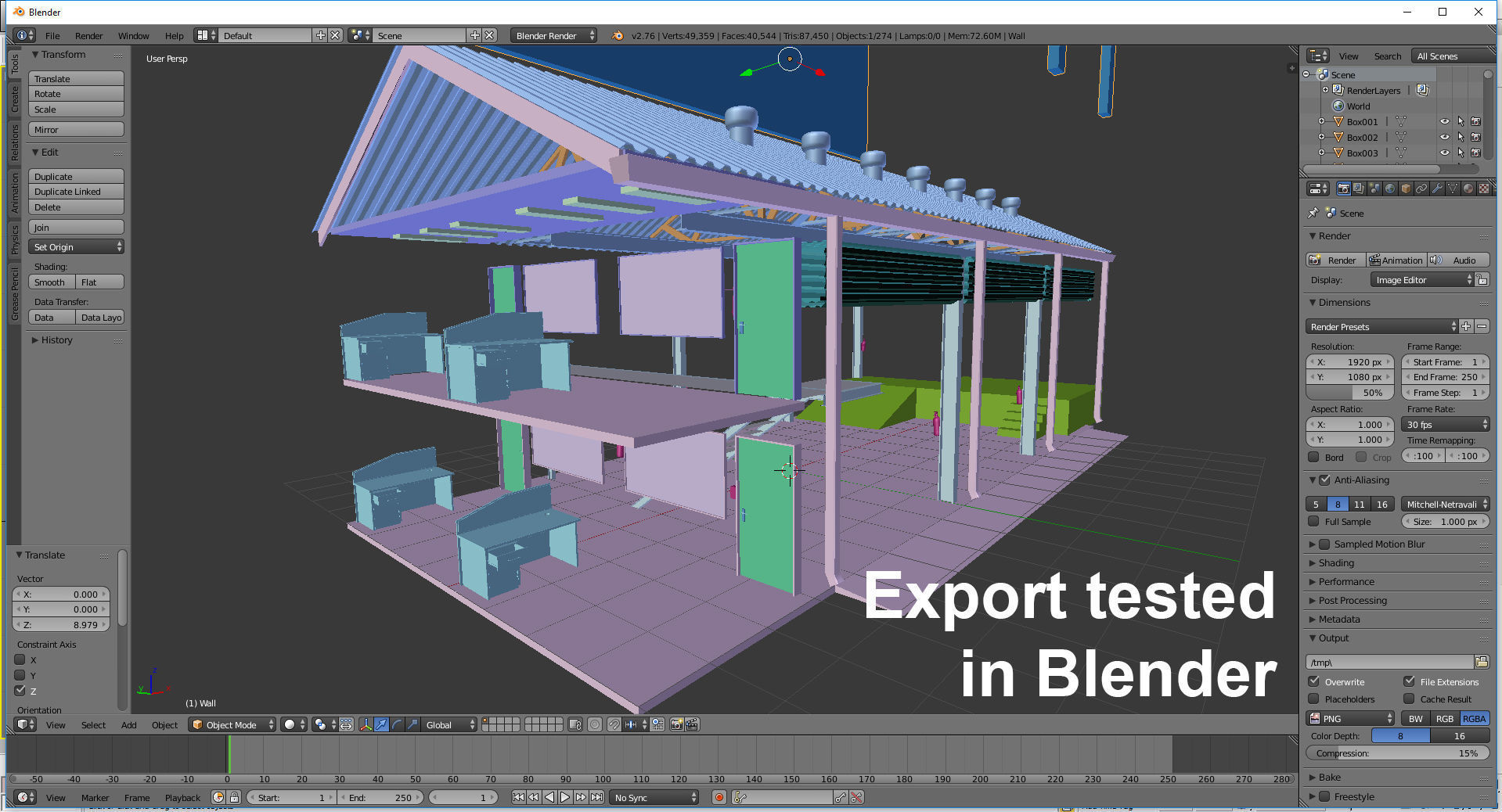Open the Object Mode dropdown

point(232,724)
